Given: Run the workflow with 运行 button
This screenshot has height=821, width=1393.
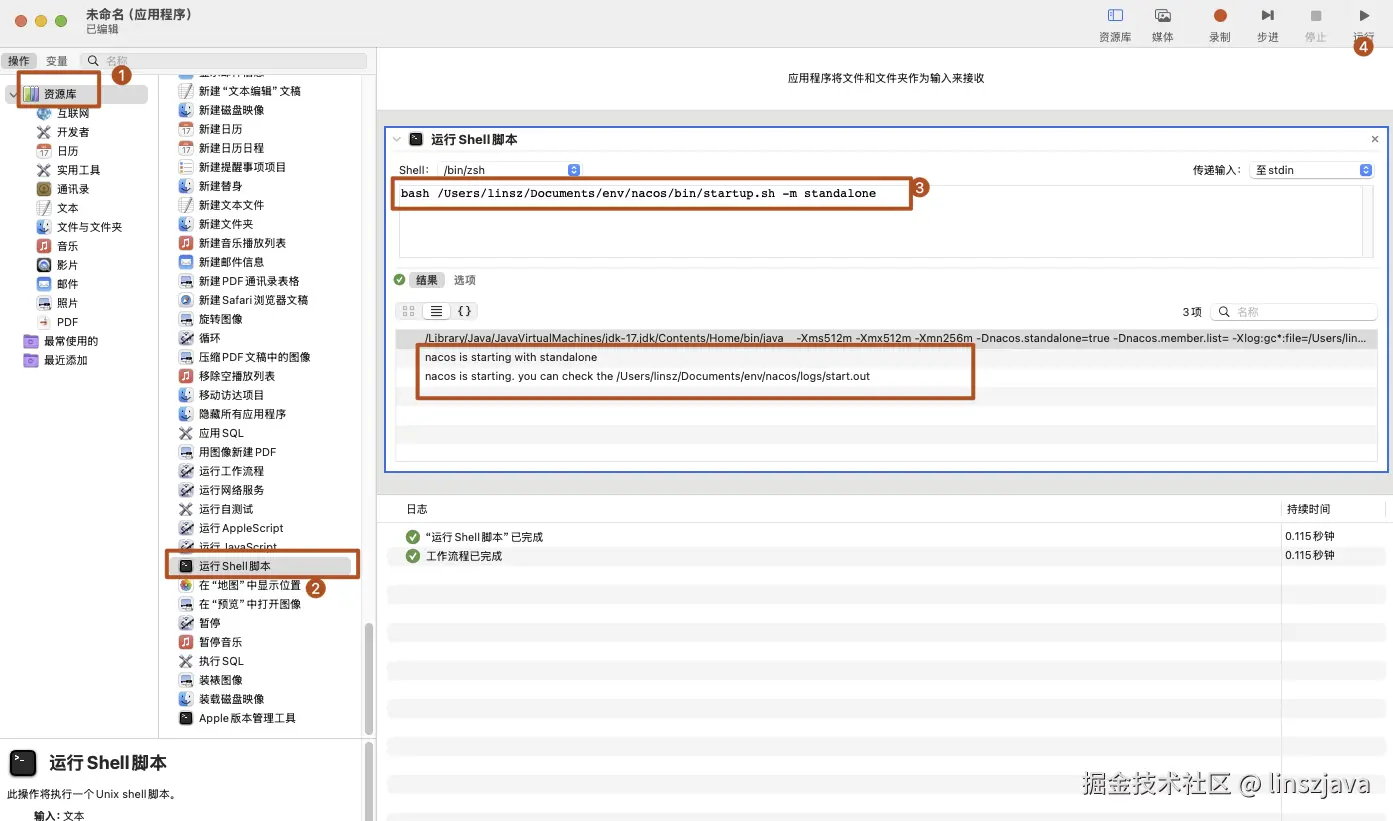Looking at the screenshot, I should pos(1364,25).
